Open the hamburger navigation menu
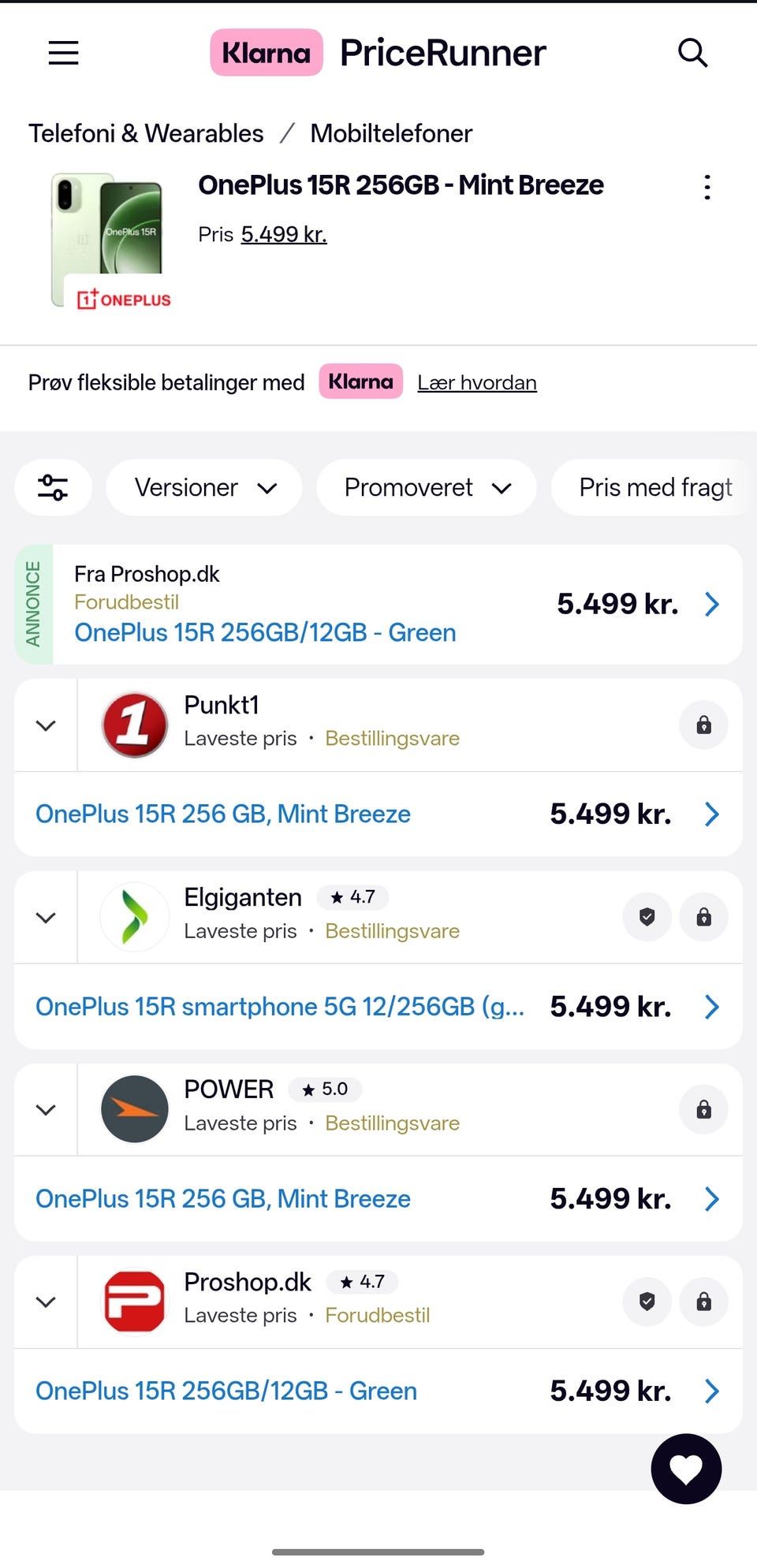The height and width of the screenshot is (1568, 757). click(x=63, y=53)
